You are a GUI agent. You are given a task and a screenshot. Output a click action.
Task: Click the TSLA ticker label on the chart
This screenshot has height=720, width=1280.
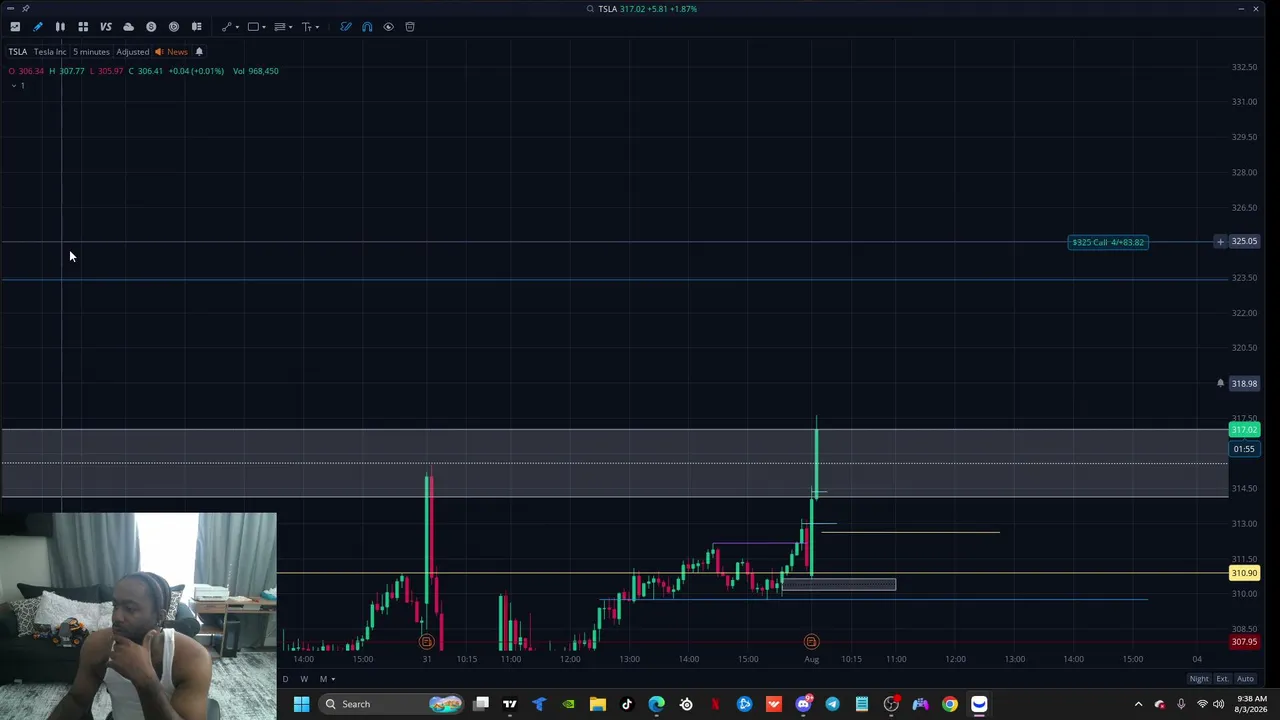click(18, 52)
